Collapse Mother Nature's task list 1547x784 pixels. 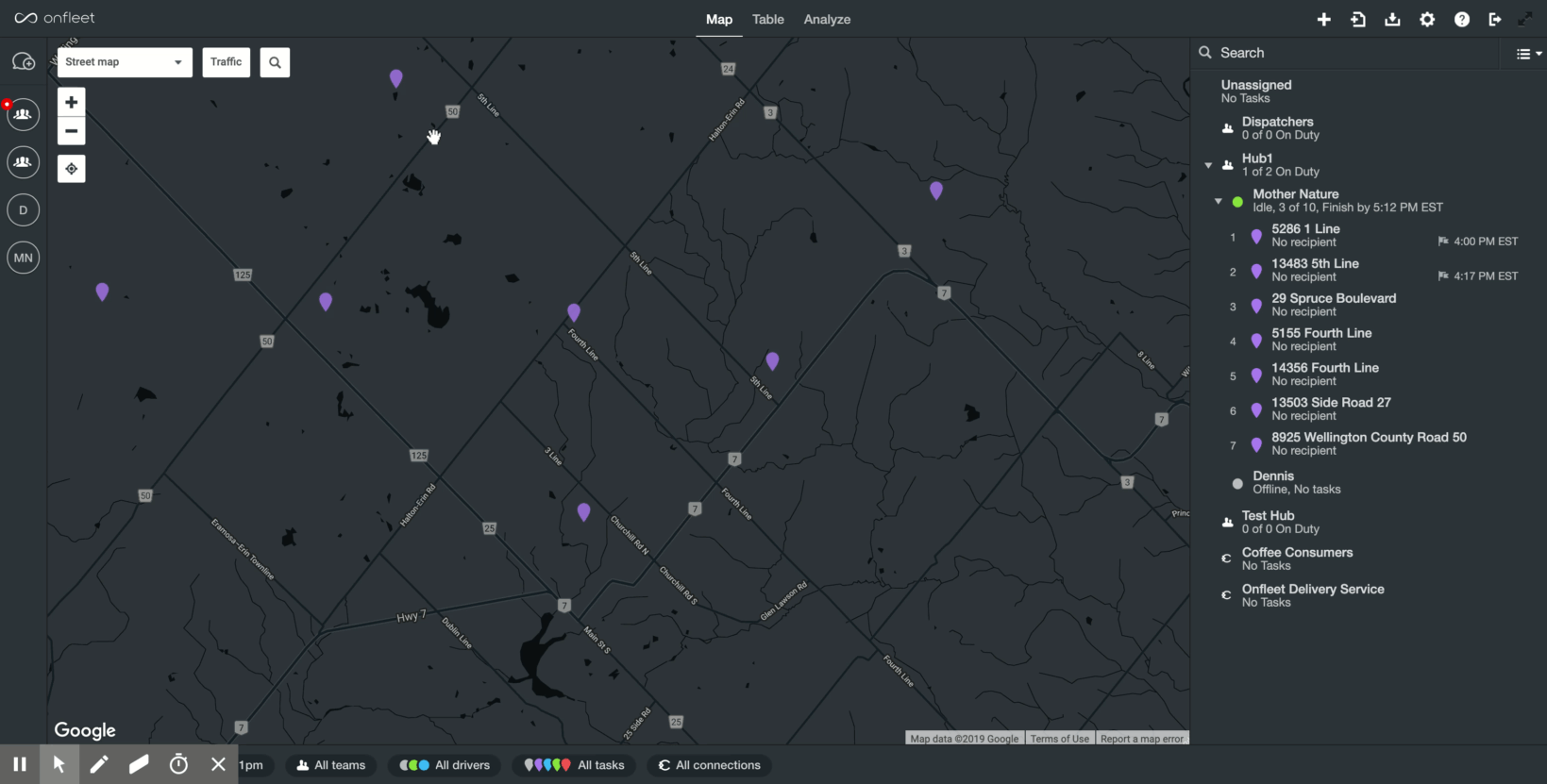coord(1218,201)
